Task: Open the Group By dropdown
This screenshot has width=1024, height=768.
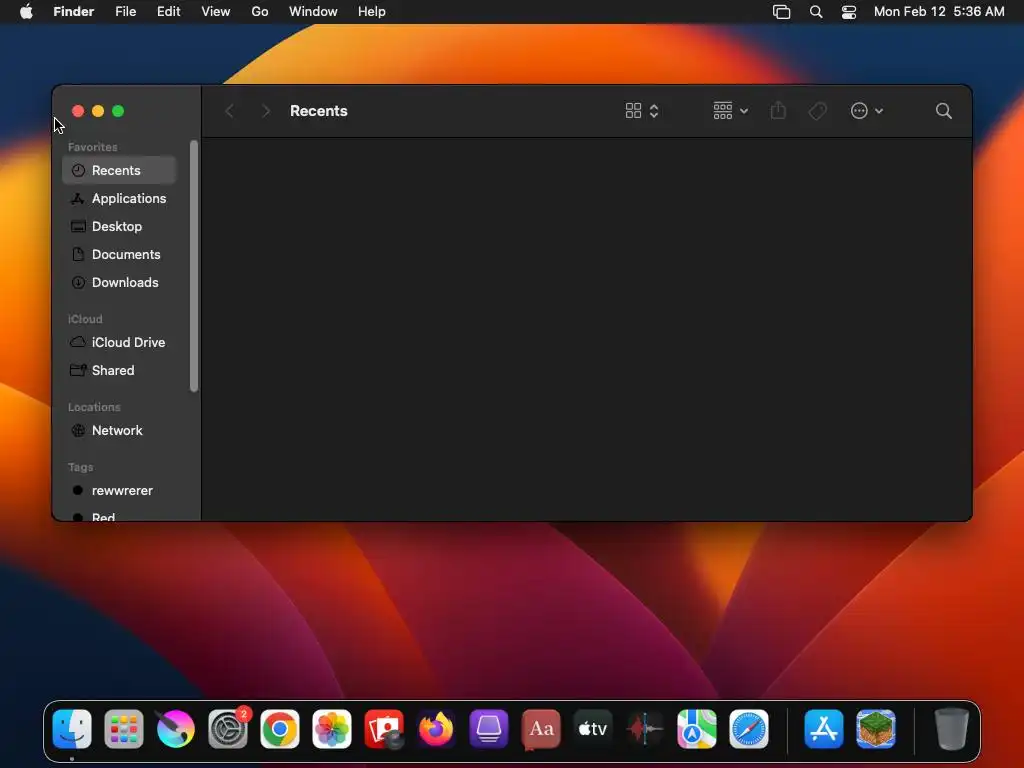Action: click(730, 111)
